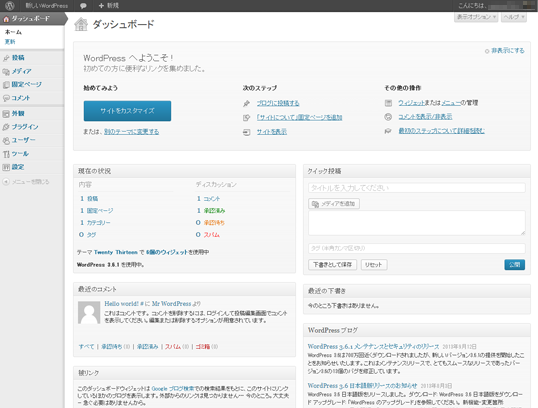Click the comments toggle icon in その他の操作

pyautogui.click(x=388, y=117)
